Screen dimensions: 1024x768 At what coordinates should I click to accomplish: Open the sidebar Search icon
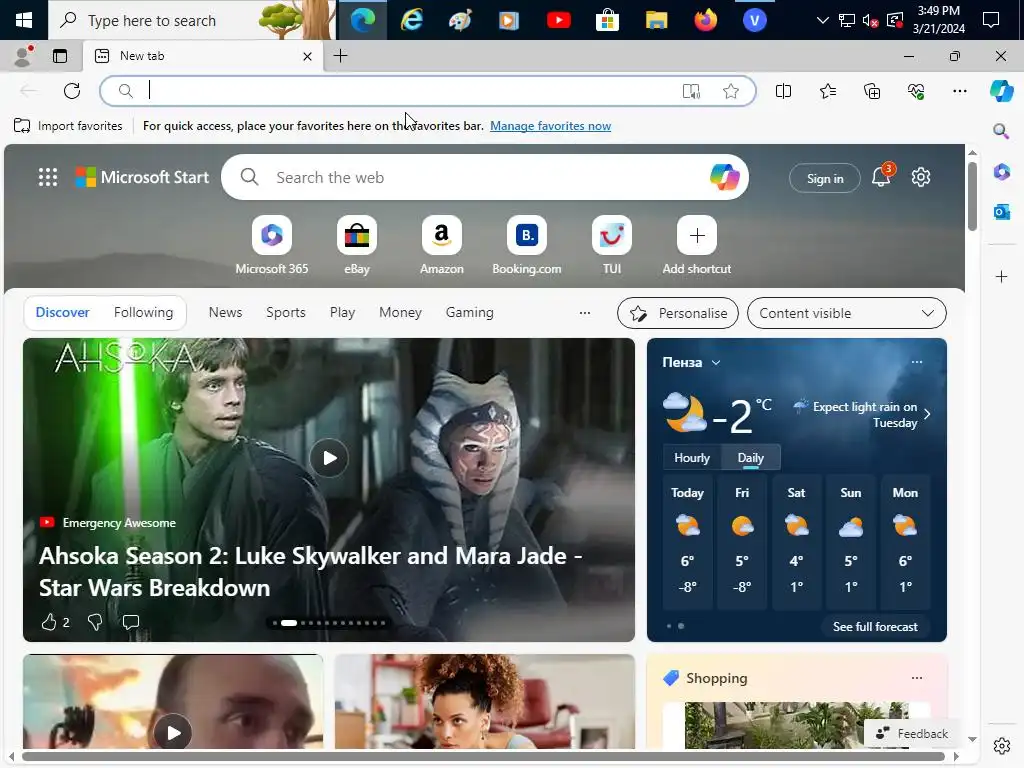[1001, 131]
